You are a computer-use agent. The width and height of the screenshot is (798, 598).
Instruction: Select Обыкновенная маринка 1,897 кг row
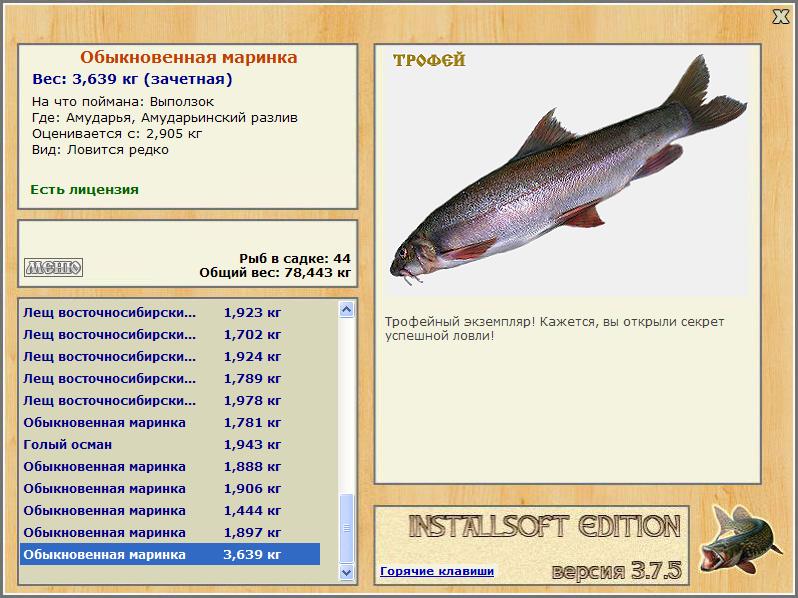point(170,532)
